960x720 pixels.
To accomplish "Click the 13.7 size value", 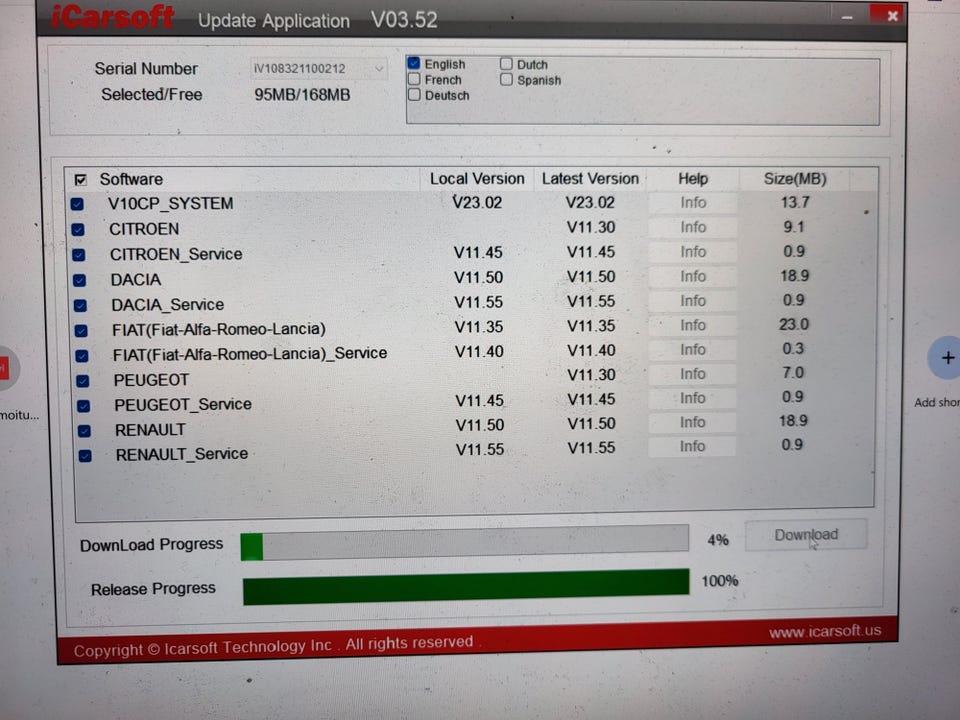I will (x=795, y=202).
